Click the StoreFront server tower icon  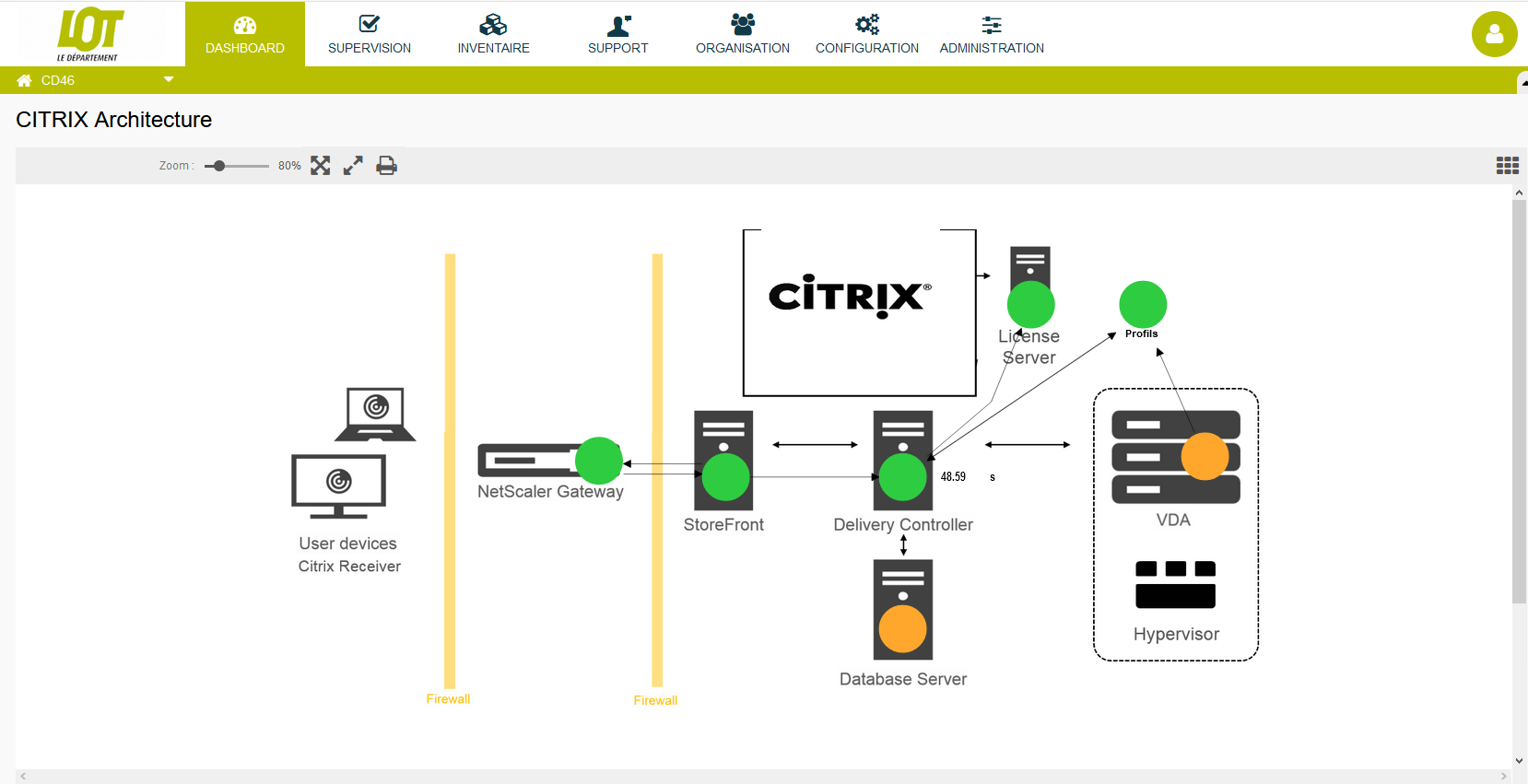[723, 461]
